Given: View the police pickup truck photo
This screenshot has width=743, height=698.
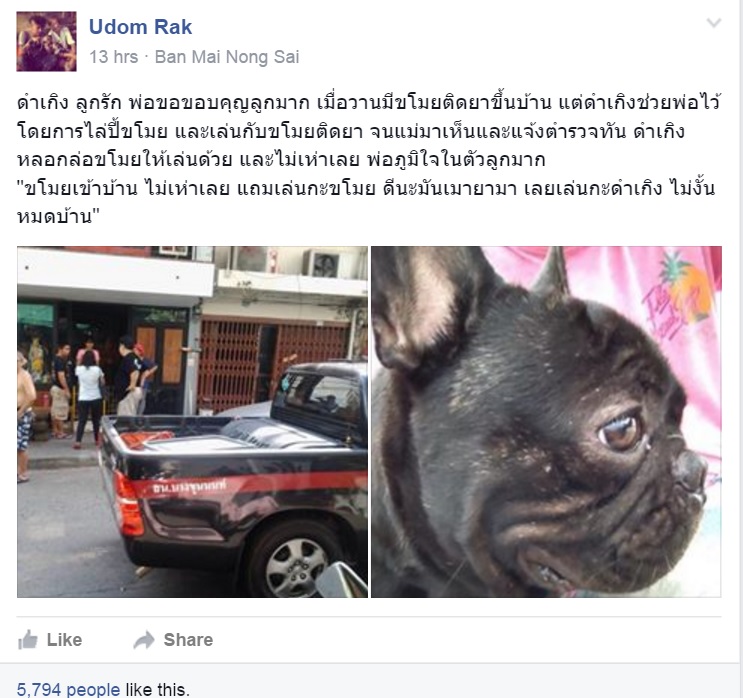Looking at the screenshot, I should coord(192,422).
